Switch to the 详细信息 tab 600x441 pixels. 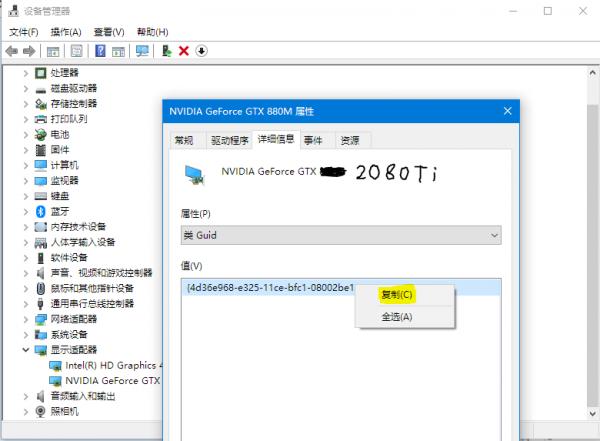click(276, 139)
